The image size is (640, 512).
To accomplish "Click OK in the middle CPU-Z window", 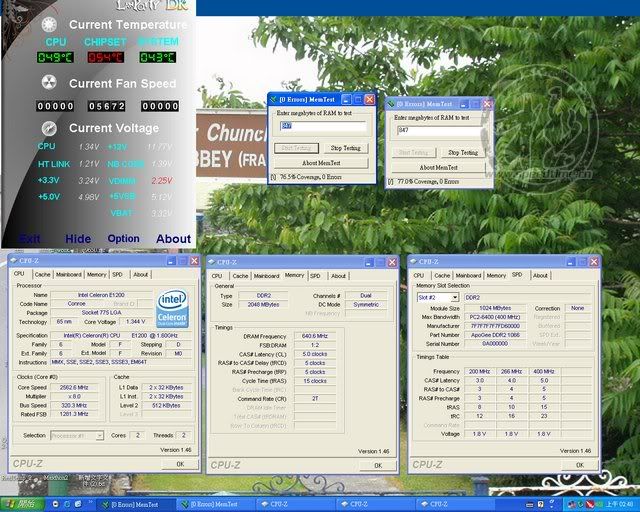I will pyautogui.click(x=378, y=465).
